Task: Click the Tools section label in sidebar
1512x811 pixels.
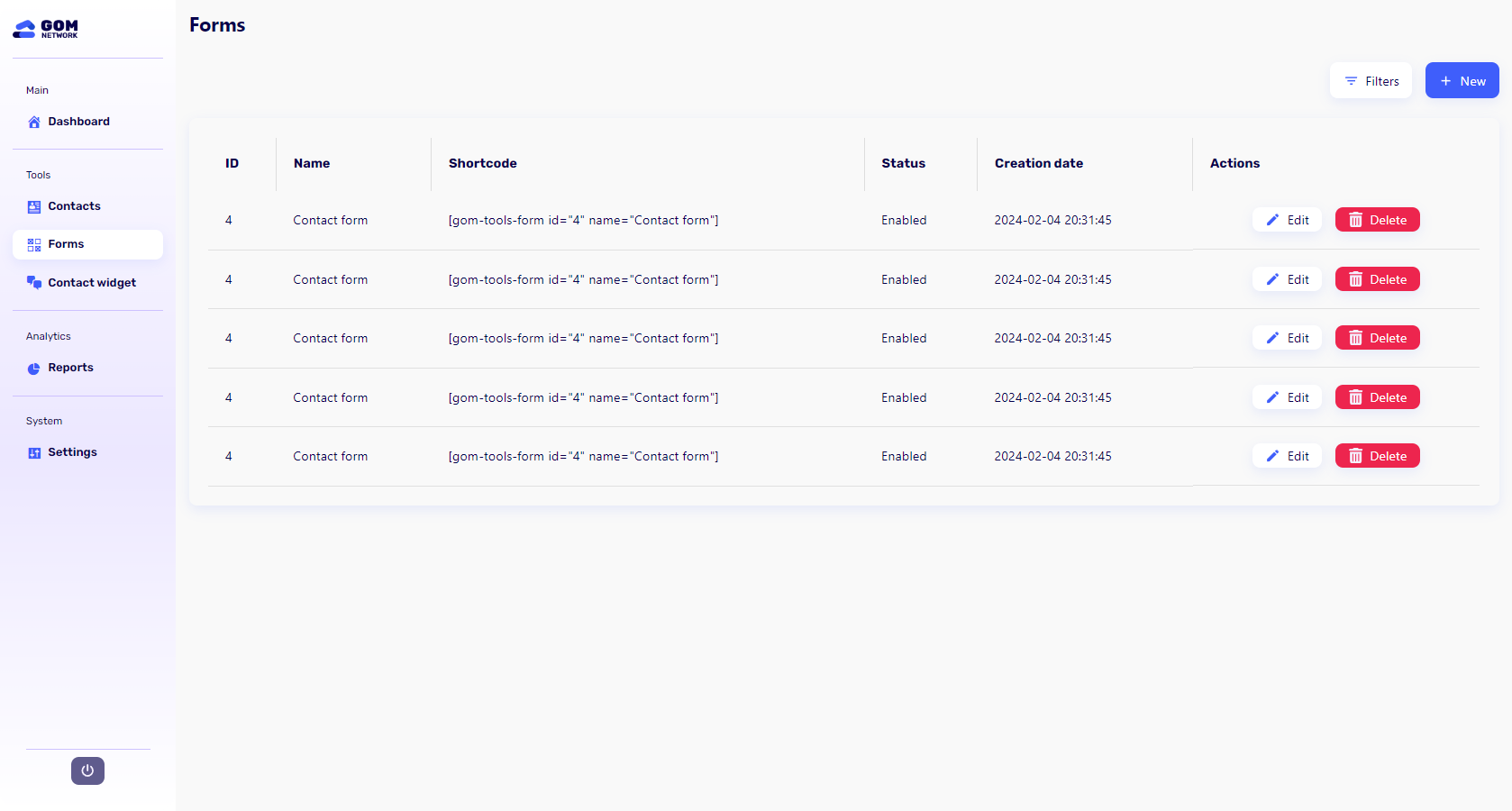Action: pyautogui.click(x=38, y=175)
